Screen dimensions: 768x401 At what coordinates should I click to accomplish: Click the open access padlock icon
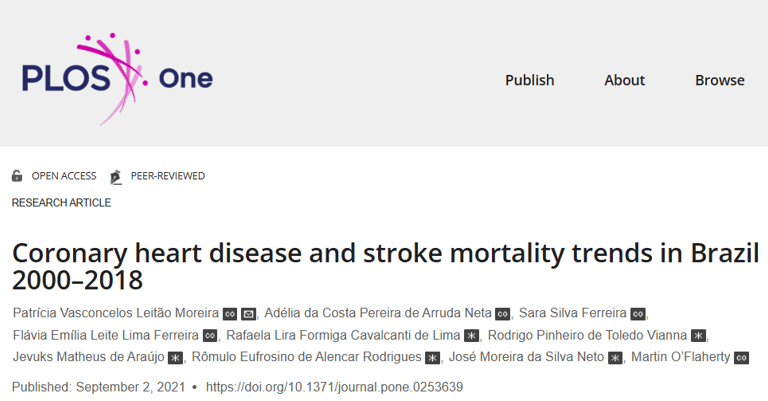17,176
